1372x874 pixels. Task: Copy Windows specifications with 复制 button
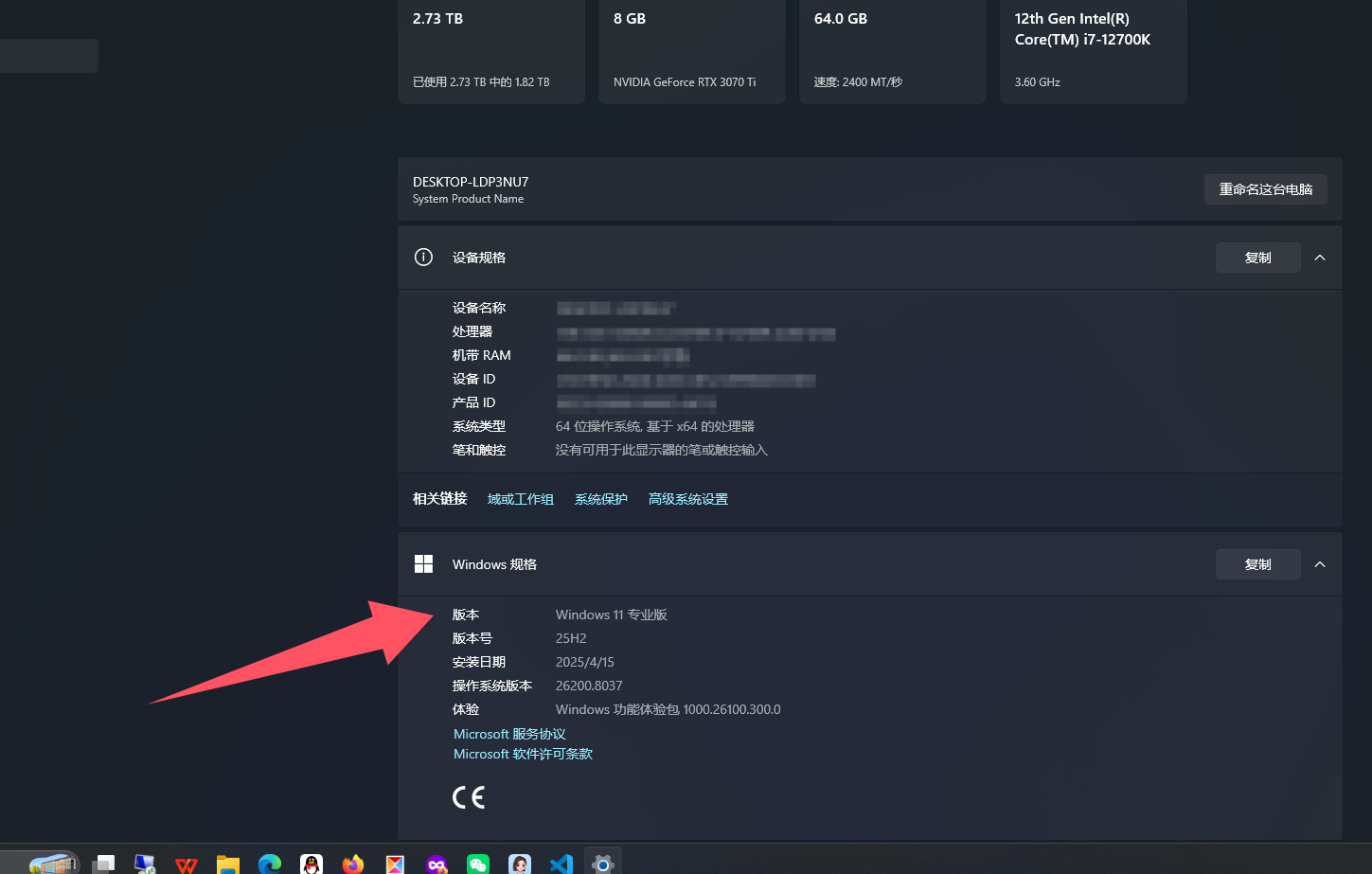[1257, 564]
